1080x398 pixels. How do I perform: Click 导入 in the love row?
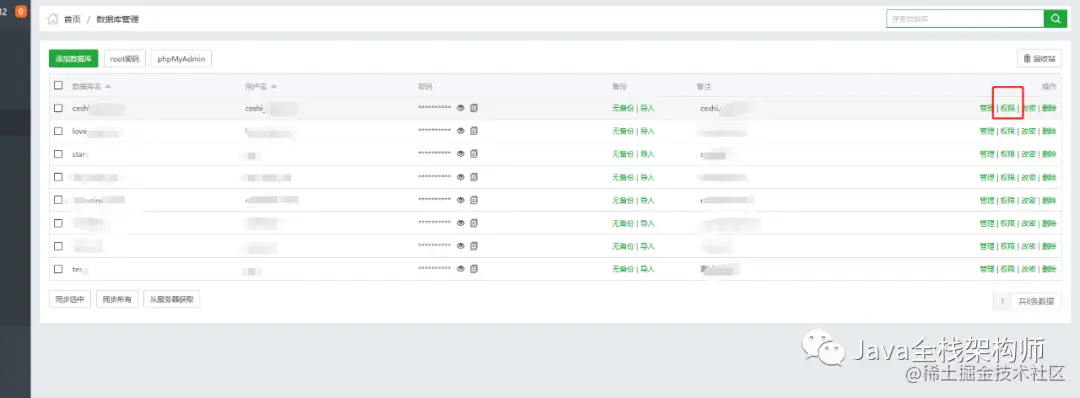coord(647,131)
